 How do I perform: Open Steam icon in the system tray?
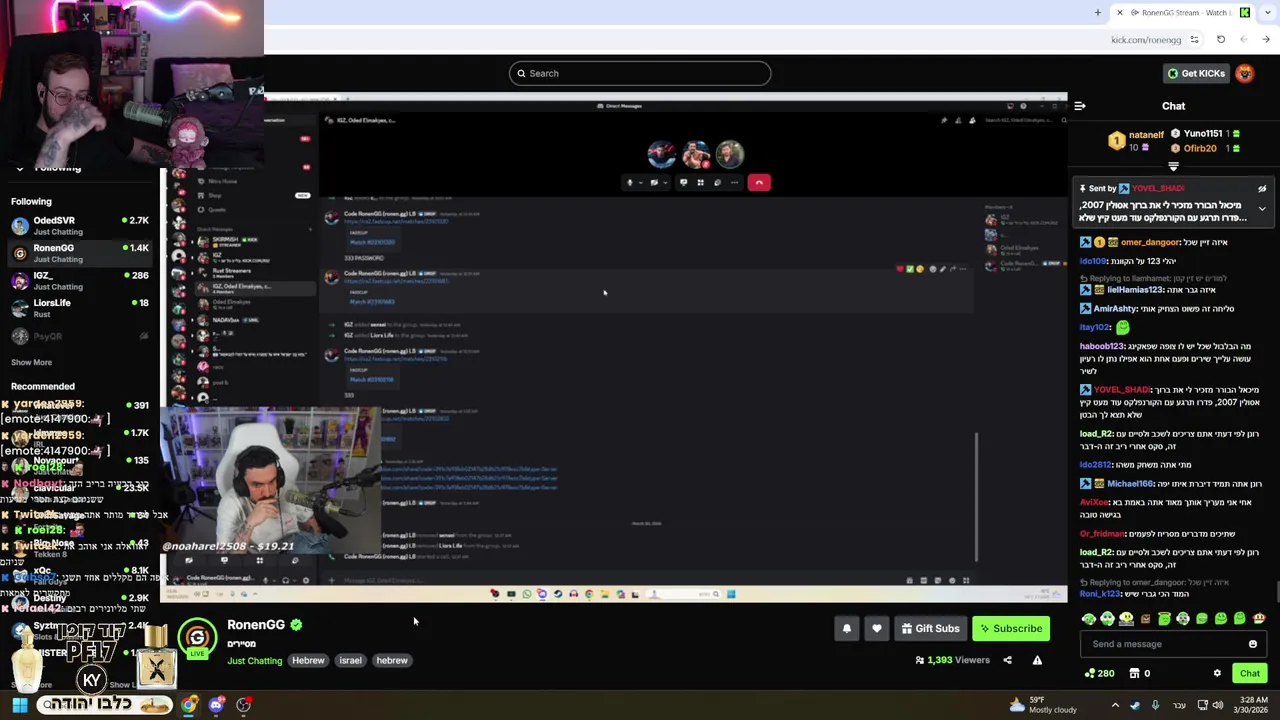1135,705
